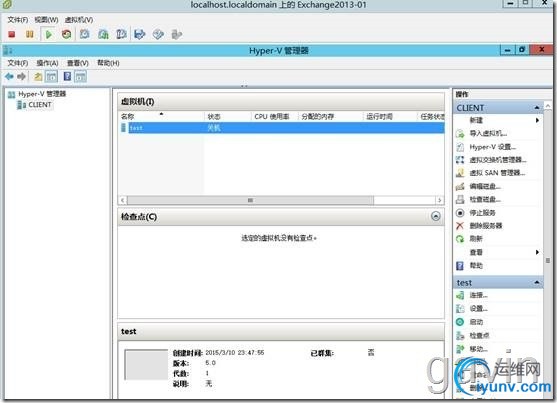The image size is (557, 403).
Task: Click the 关机 (Off) state cell of test
Action: [214, 128]
